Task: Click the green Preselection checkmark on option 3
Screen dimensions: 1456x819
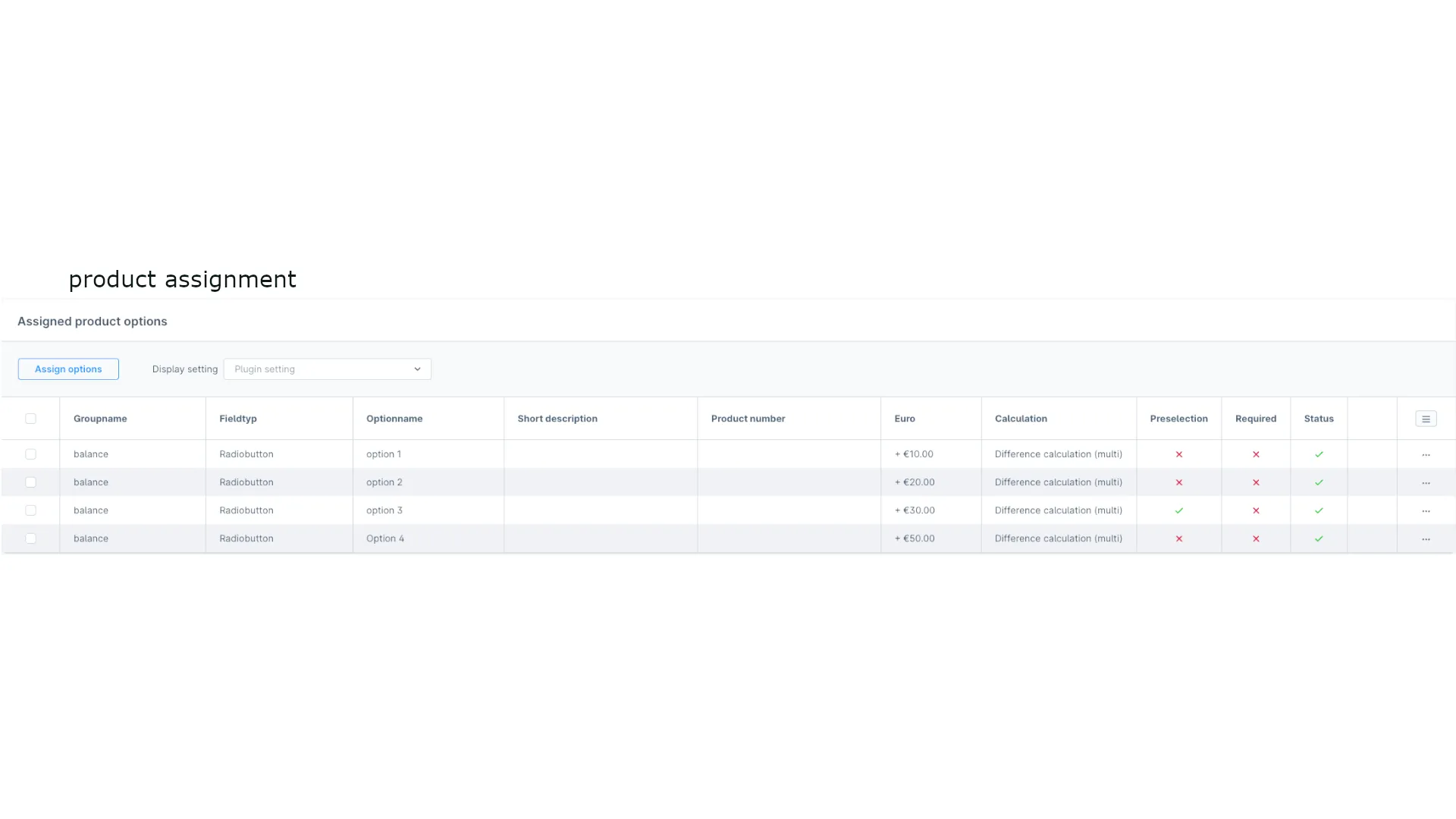Action: pyautogui.click(x=1179, y=510)
